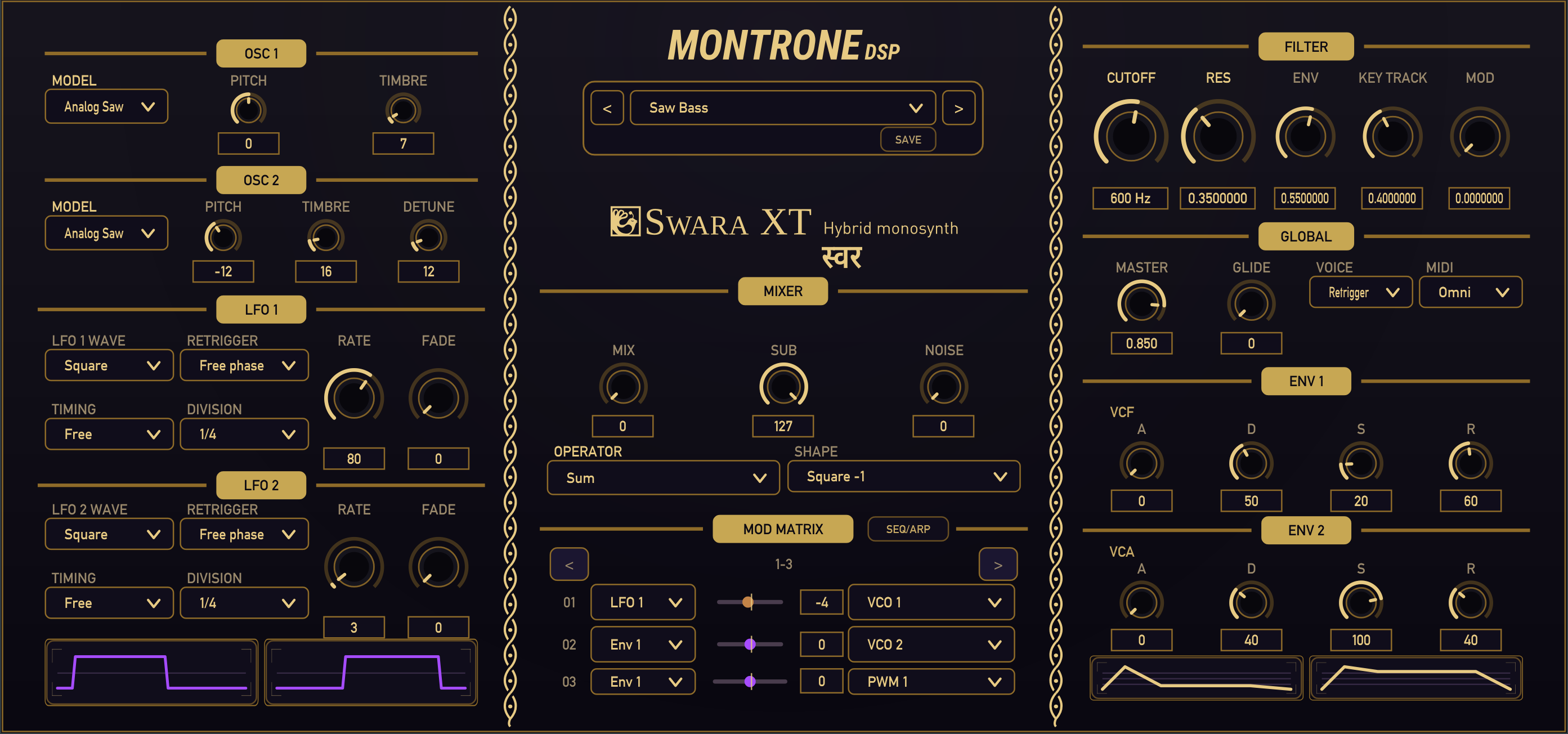The height and width of the screenshot is (734, 1568).
Task: Click the OSC 2 timbre knob
Action: click(326, 237)
